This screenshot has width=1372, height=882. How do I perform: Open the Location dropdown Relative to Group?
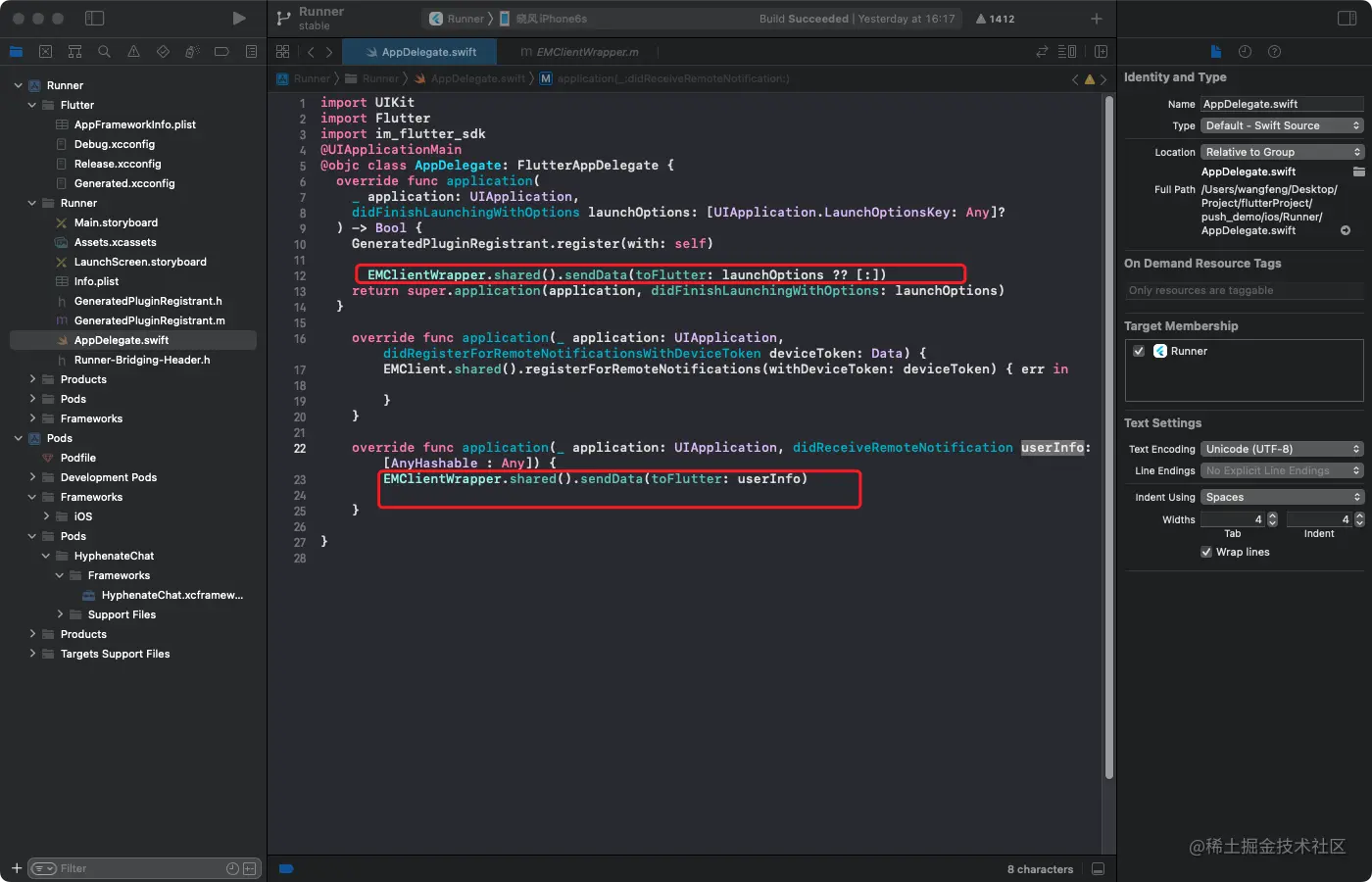click(x=1282, y=152)
